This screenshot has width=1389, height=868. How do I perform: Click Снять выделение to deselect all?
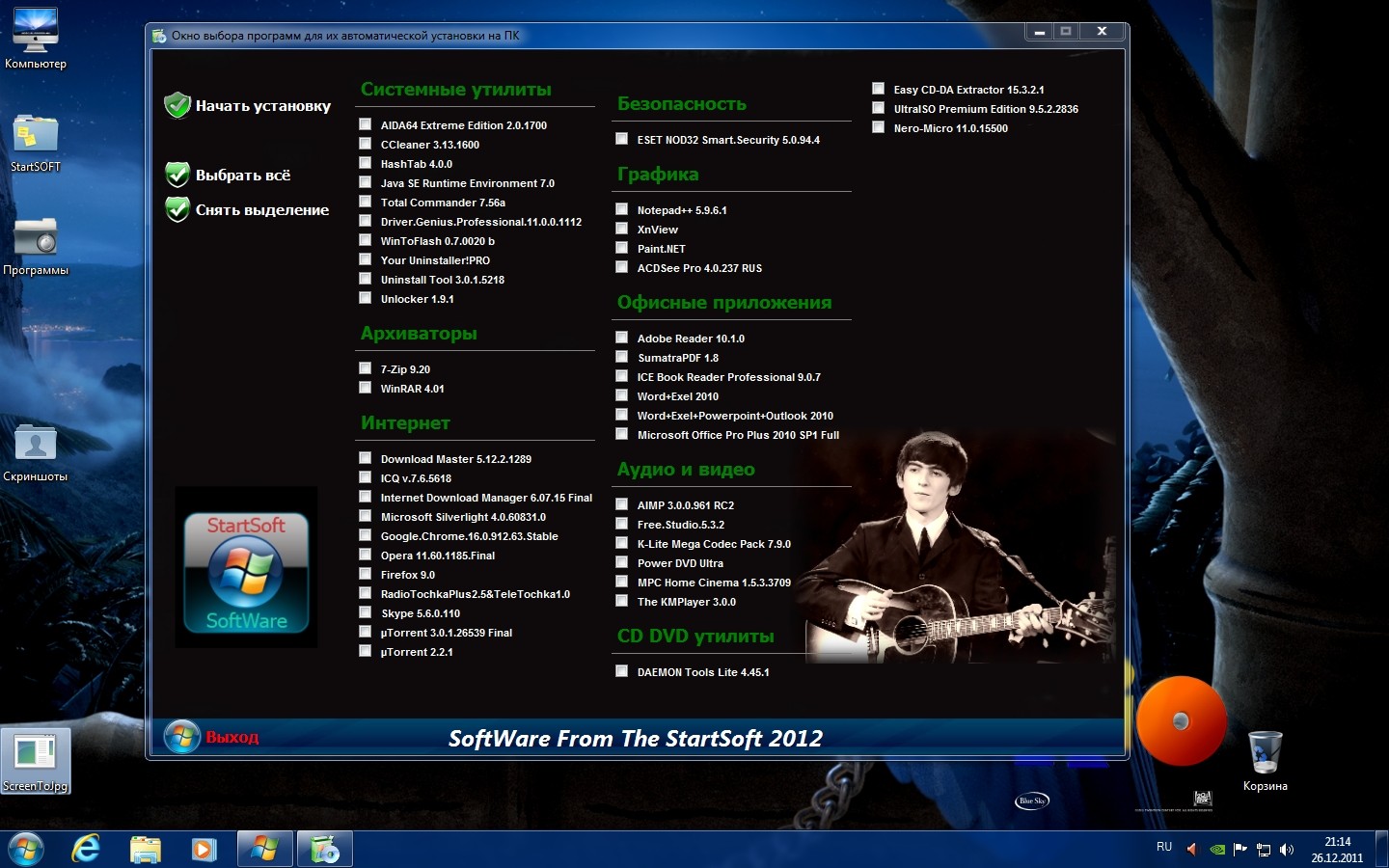[262, 210]
